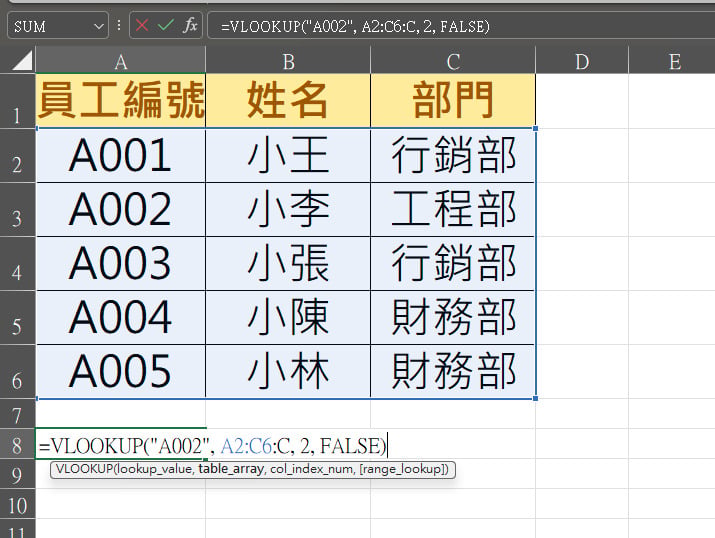
Task: Click 財務部 cell in the A004 row
Action: coord(453,318)
